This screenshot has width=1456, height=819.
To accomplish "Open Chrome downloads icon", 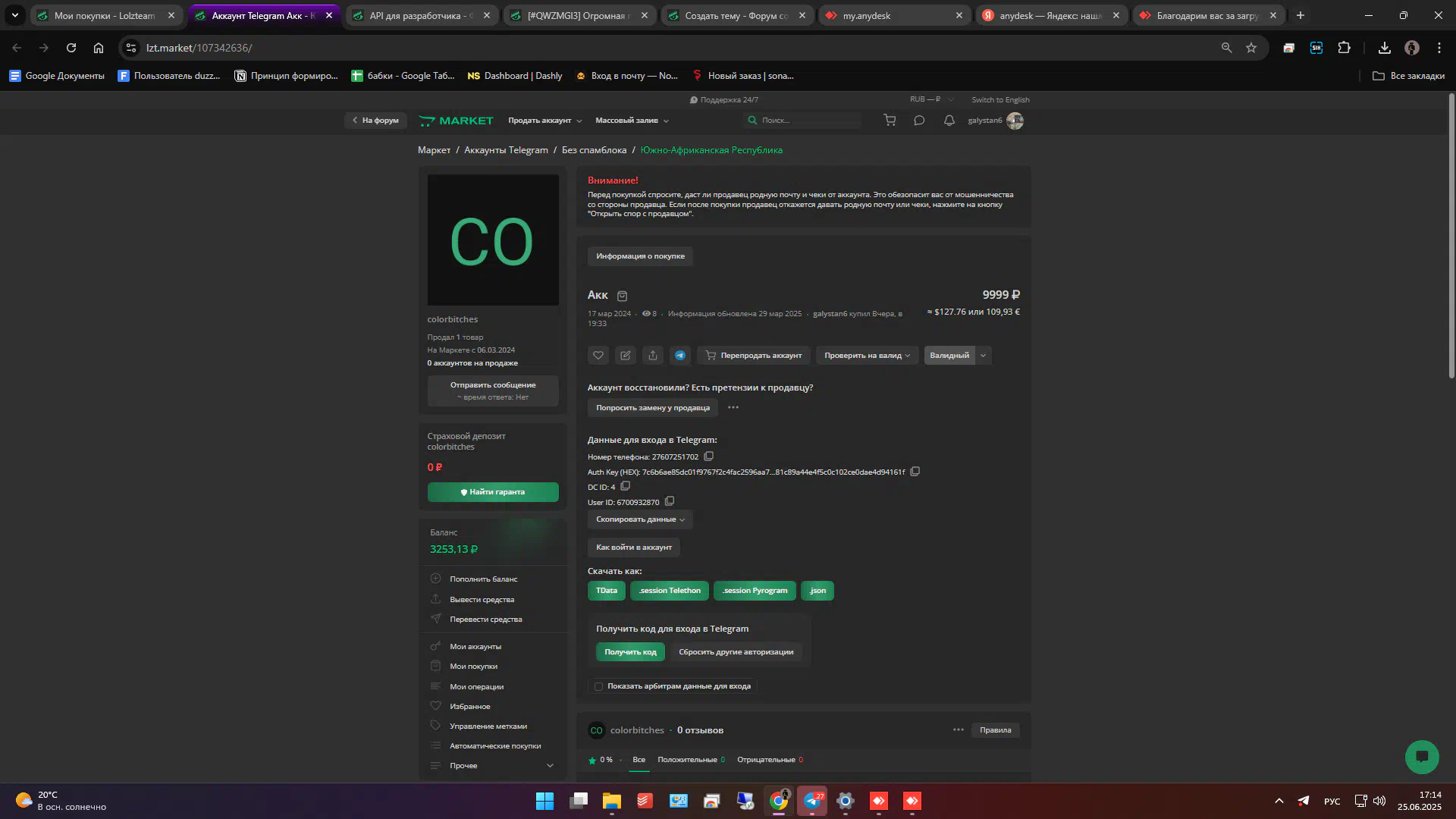I will click(x=1385, y=48).
